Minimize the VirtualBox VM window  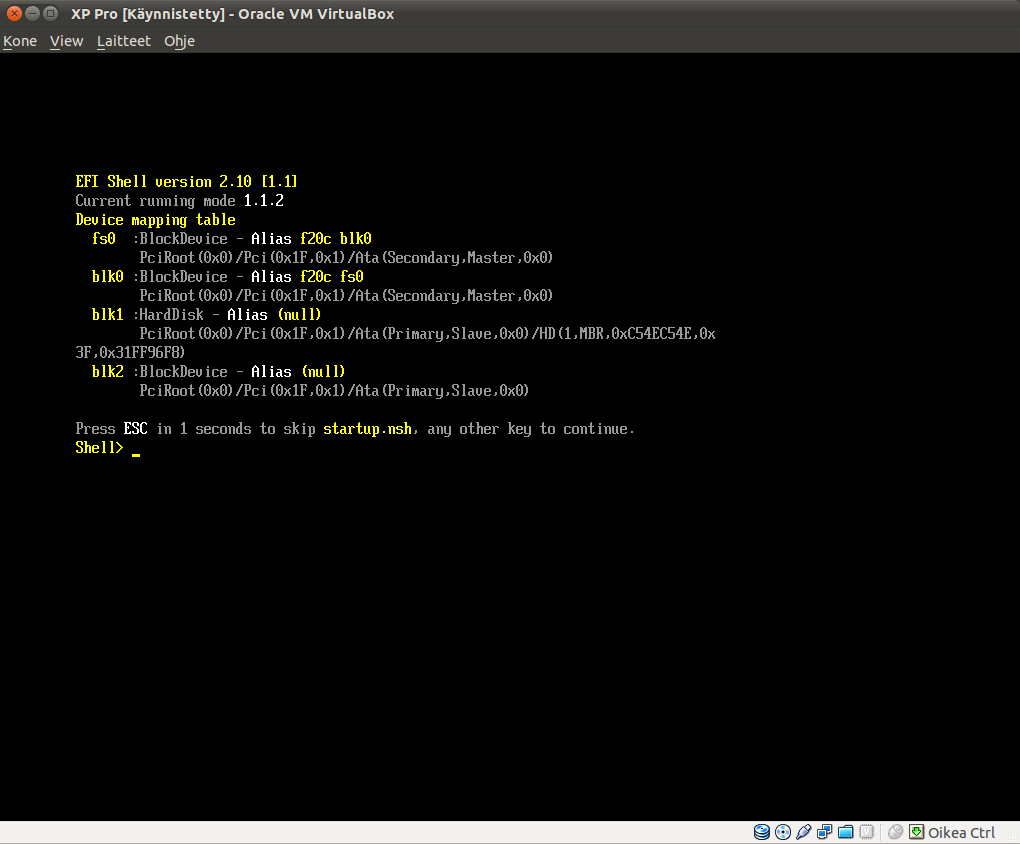click(x=32, y=13)
